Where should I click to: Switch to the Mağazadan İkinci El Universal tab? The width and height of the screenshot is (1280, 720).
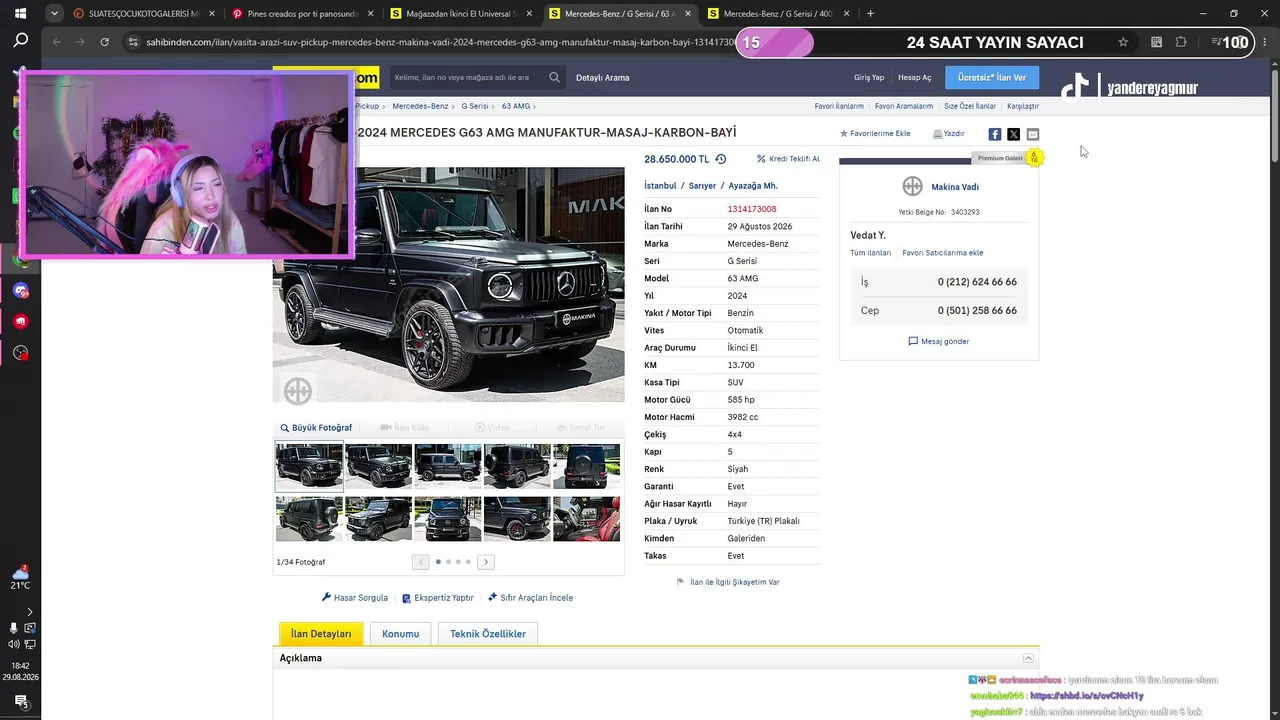click(x=460, y=14)
